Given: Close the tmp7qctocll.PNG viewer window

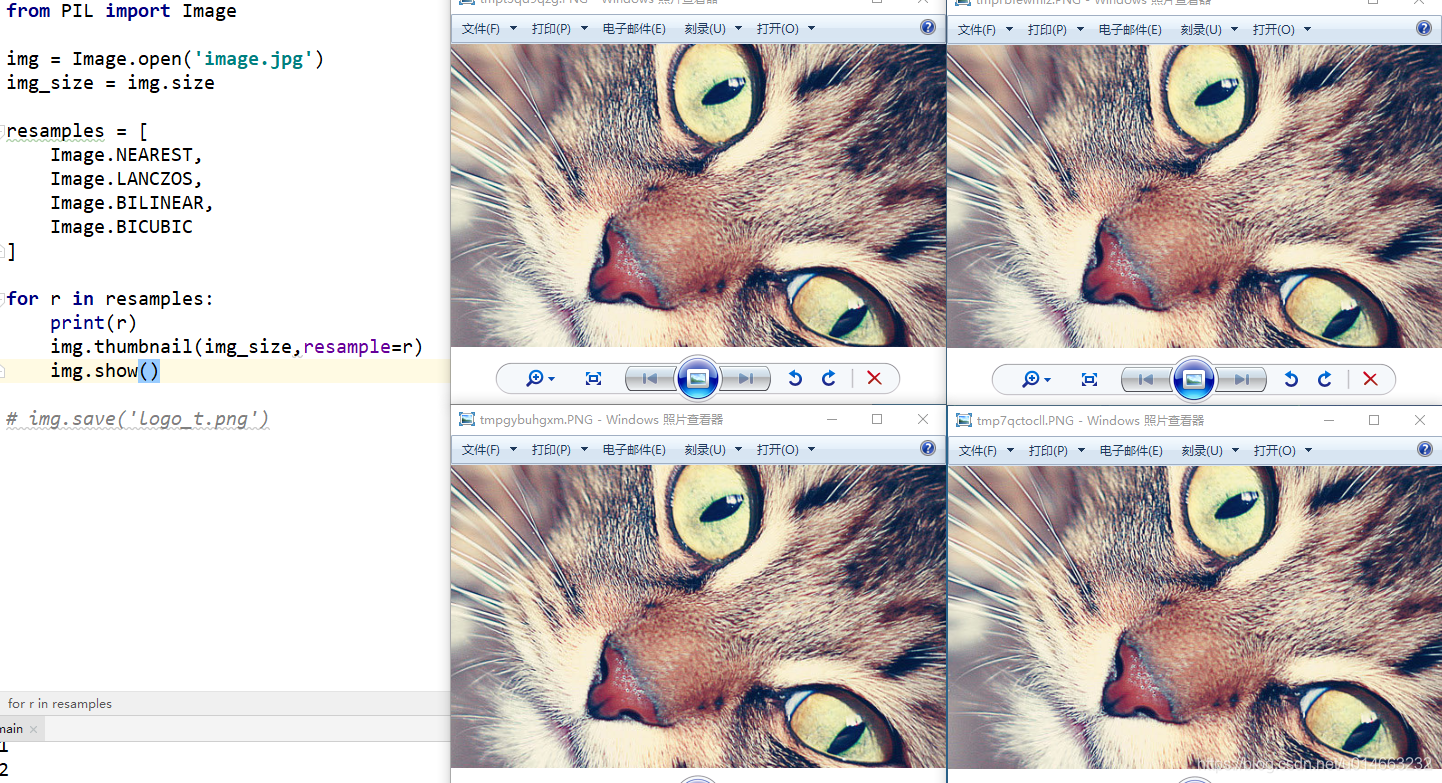Looking at the screenshot, I should (x=1419, y=420).
